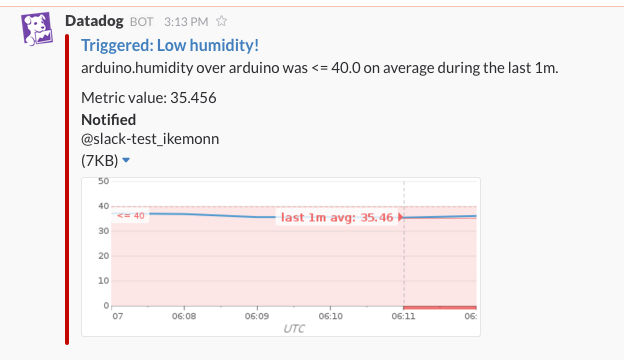Click the dark red alert bar on the x-axis
This screenshot has height=364, width=624.
(x=440, y=308)
